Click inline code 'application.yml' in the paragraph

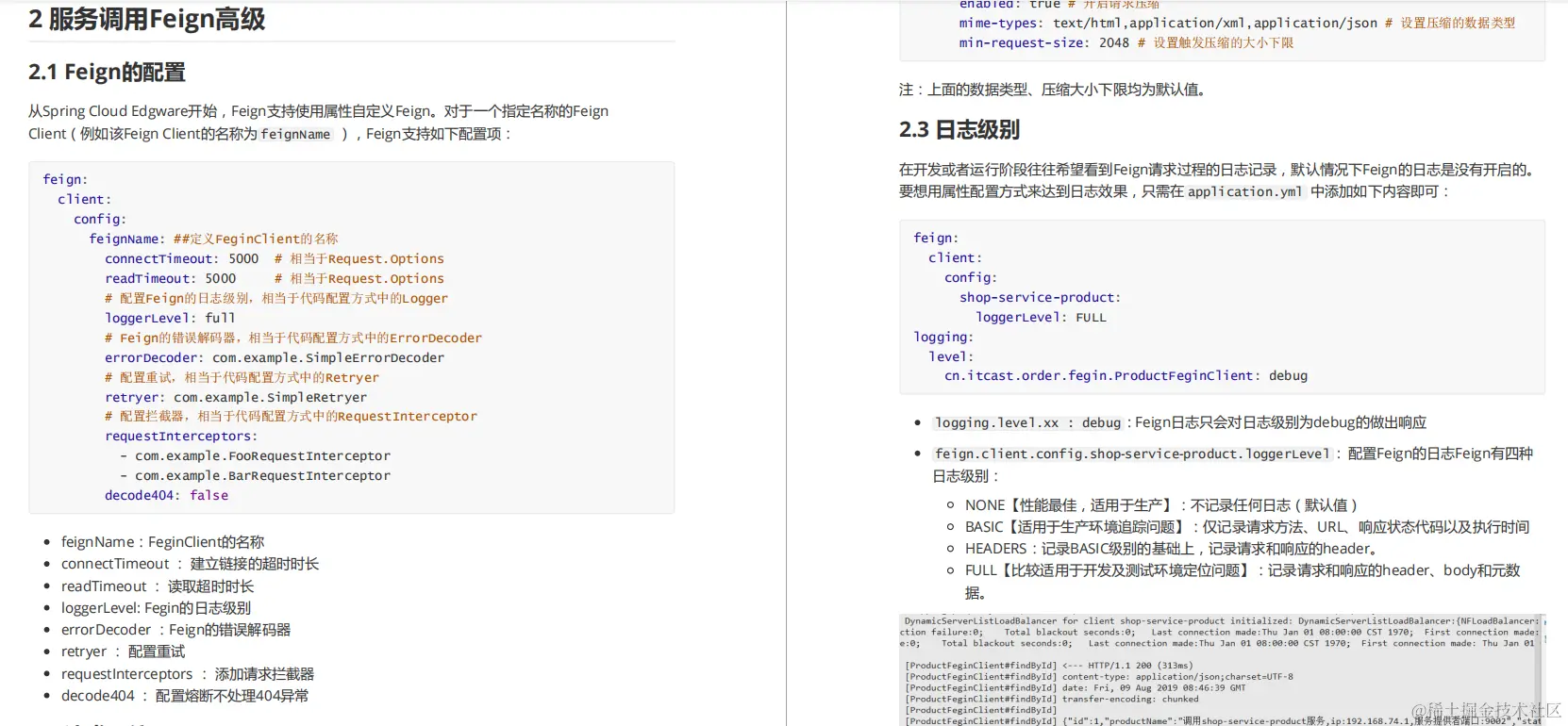(x=1245, y=192)
